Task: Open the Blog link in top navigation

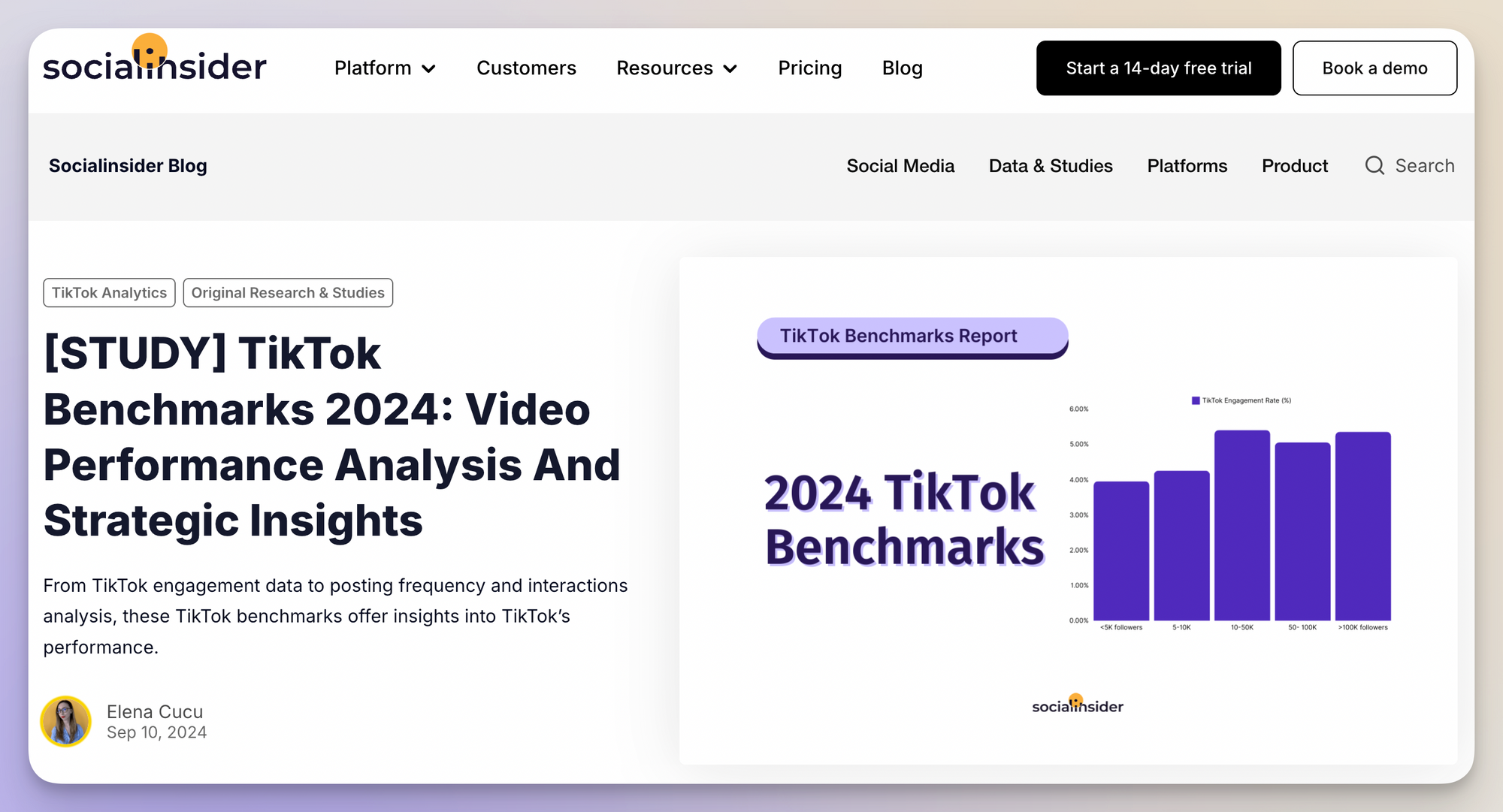Action: [x=902, y=68]
